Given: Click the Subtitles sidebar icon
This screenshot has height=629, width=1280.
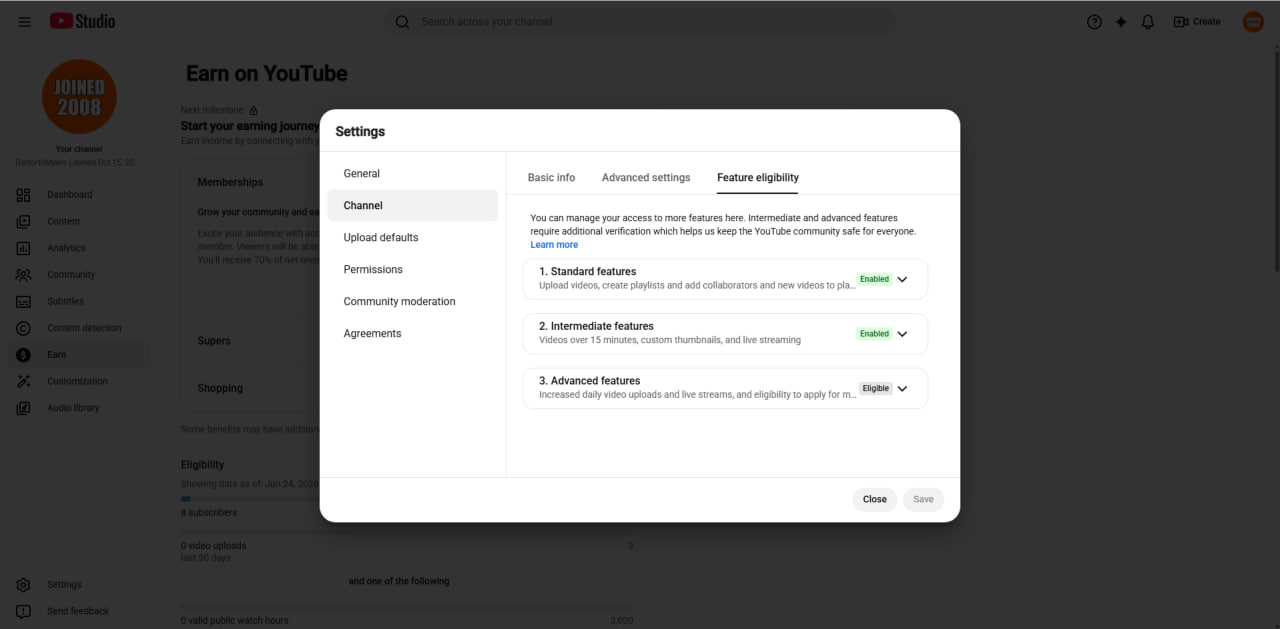Looking at the screenshot, I should 24,301.
